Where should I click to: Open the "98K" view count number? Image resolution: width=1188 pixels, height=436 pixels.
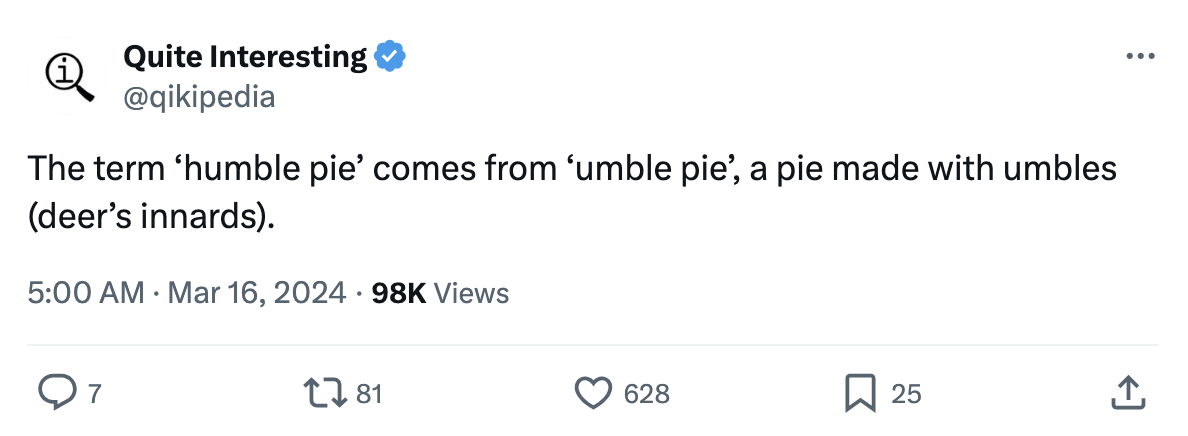398,293
